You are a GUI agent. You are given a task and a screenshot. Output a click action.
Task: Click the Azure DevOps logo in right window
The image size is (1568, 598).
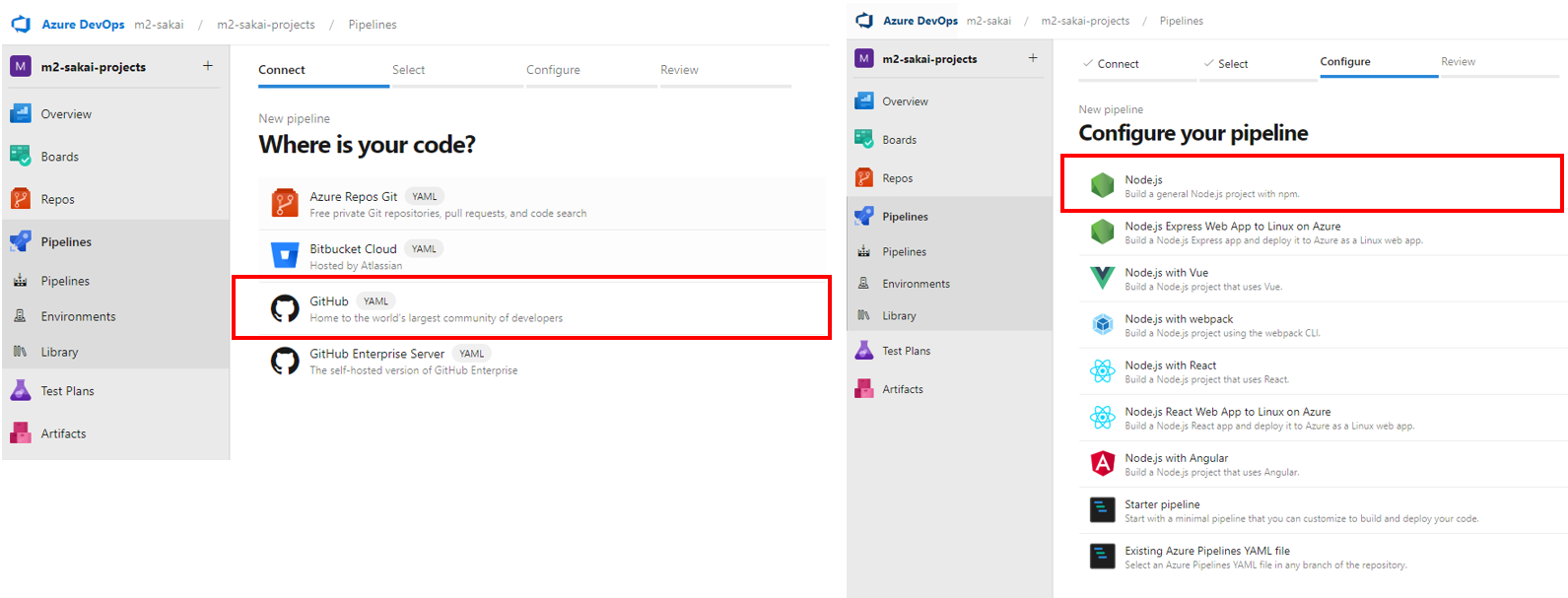[864, 20]
